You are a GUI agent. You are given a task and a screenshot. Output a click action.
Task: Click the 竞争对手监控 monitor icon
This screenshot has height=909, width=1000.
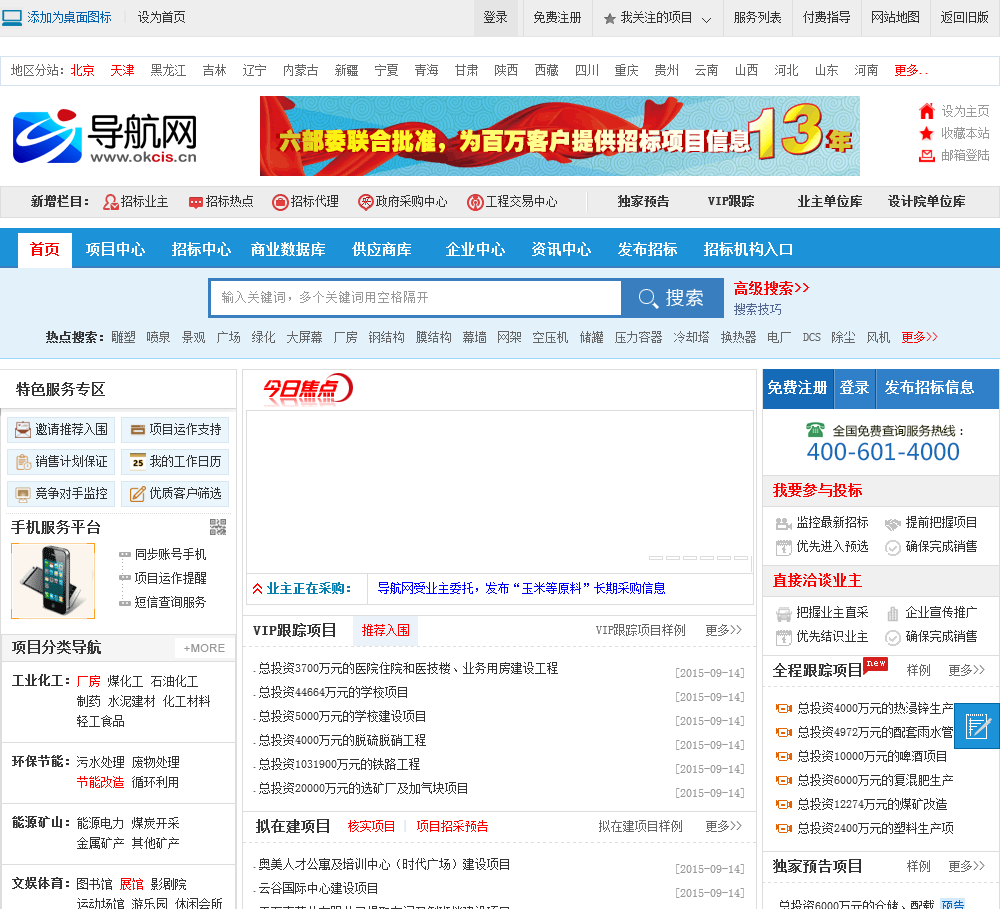tap(23, 494)
